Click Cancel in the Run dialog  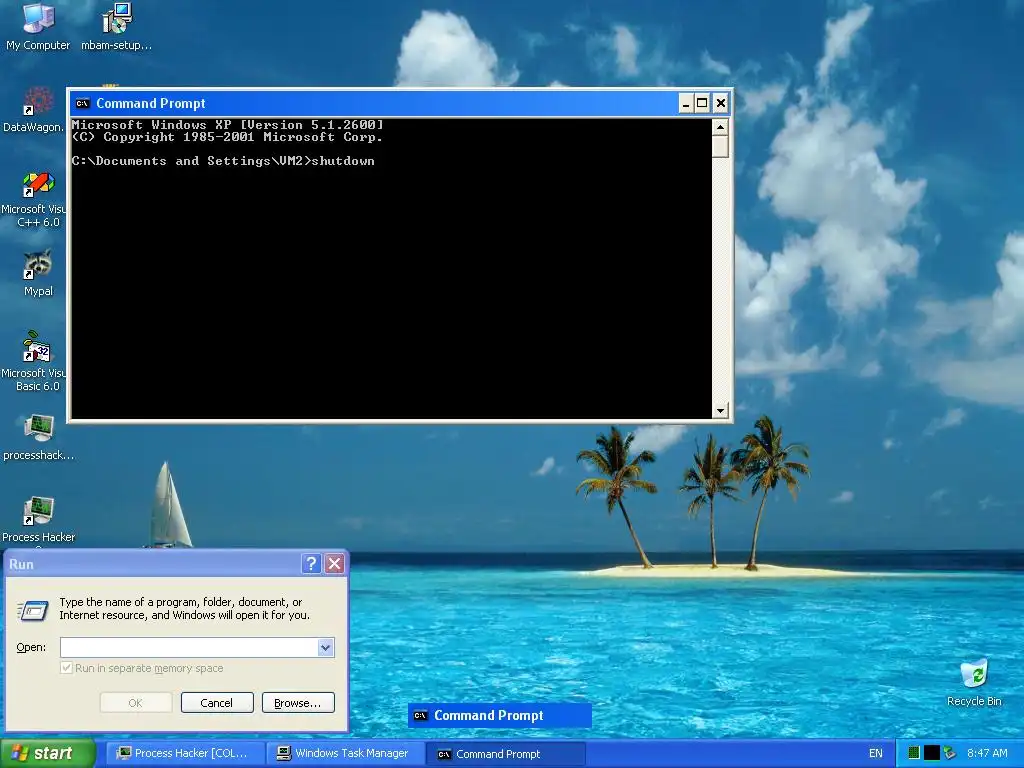click(217, 703)
